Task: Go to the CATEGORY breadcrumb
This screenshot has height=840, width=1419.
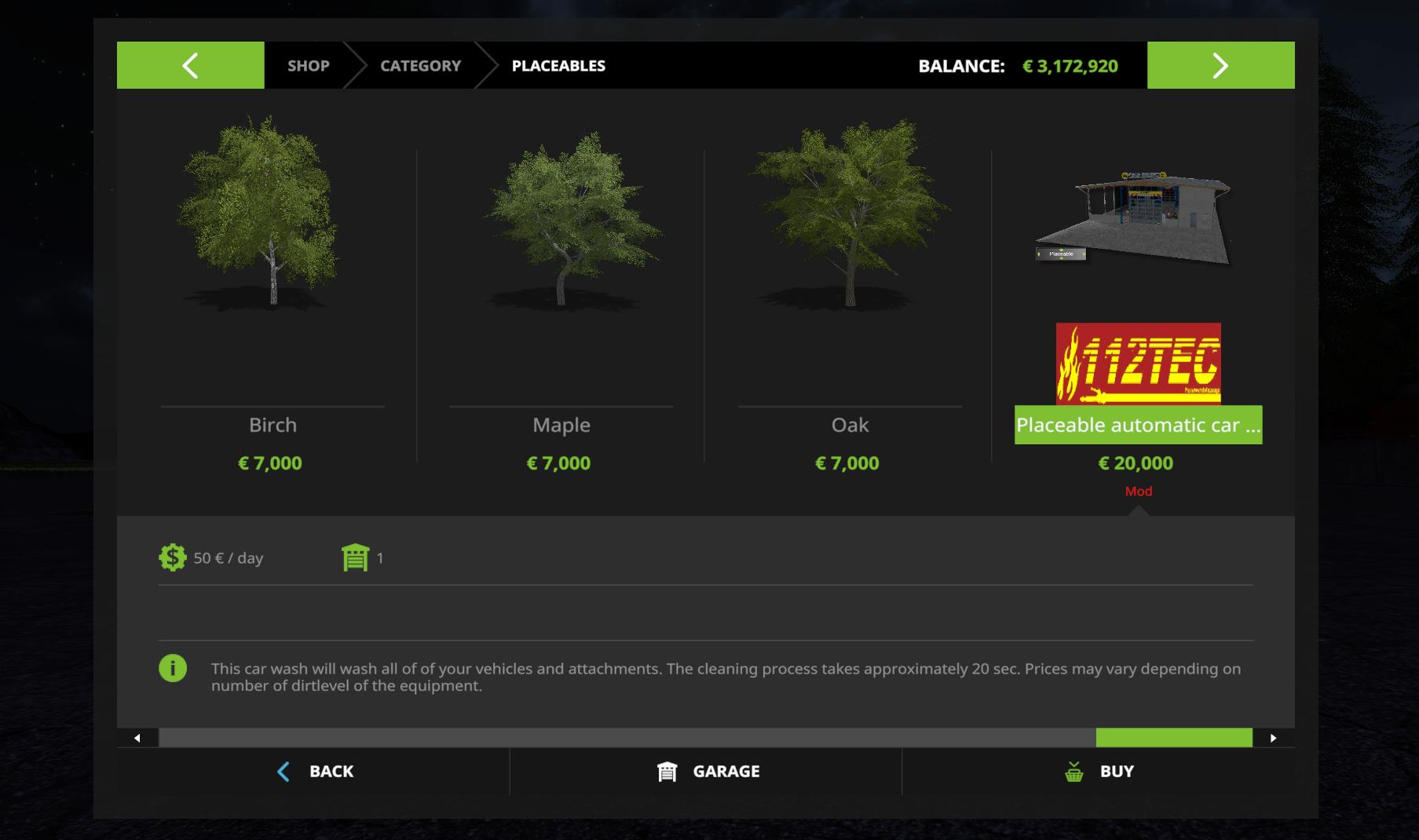Action: [421, 66]
